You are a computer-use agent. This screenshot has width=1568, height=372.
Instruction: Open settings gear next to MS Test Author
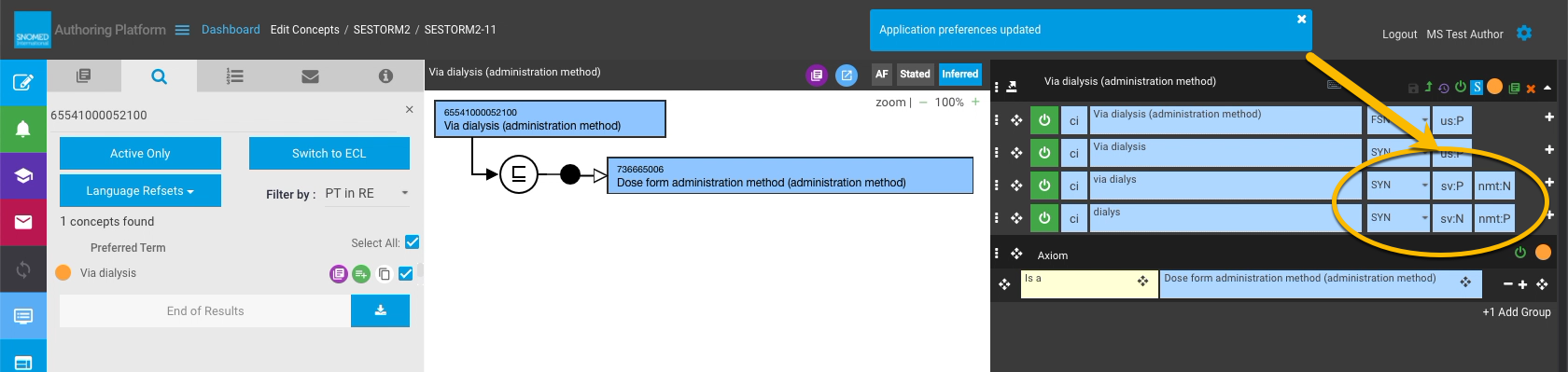coord(1524,34)
